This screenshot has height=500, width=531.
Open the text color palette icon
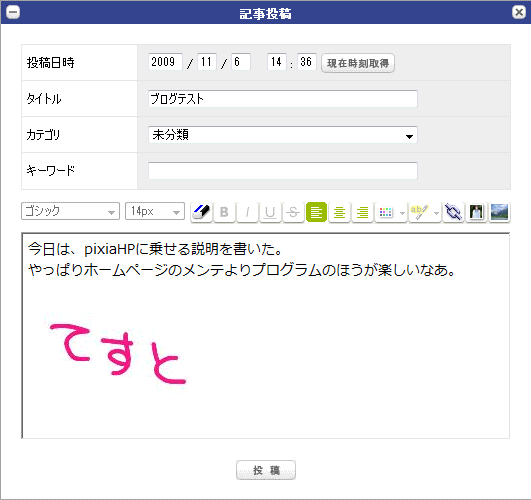pos(386,212)
